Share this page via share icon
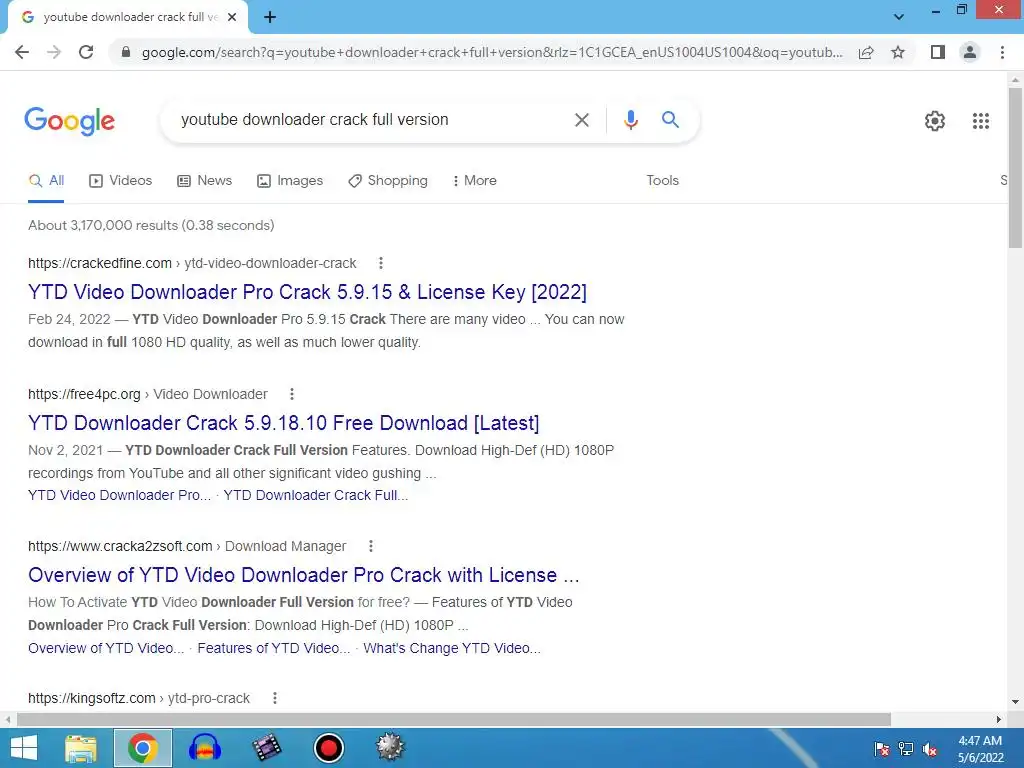Screen dimensions: 1024x768 pyautogui.click(x=866, y=52)
